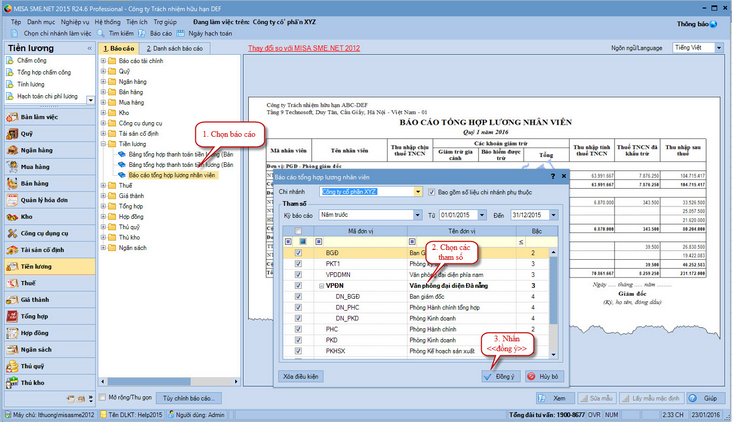732x422 pixels.
Task: Click the Xóa điều kiện button
Action: pyautogui.click(x=301, y=376)
